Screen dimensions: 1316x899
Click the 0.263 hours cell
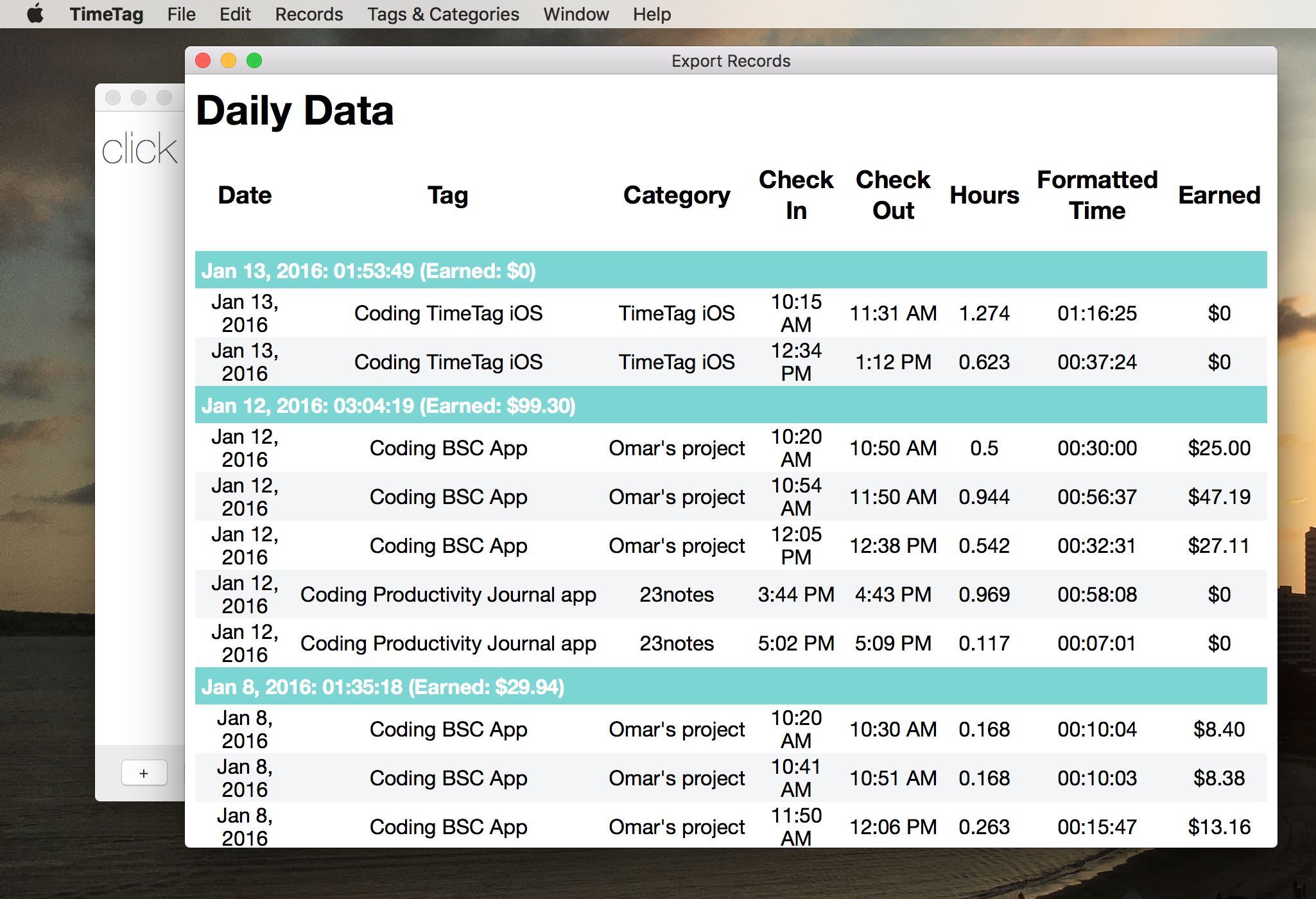984,827
